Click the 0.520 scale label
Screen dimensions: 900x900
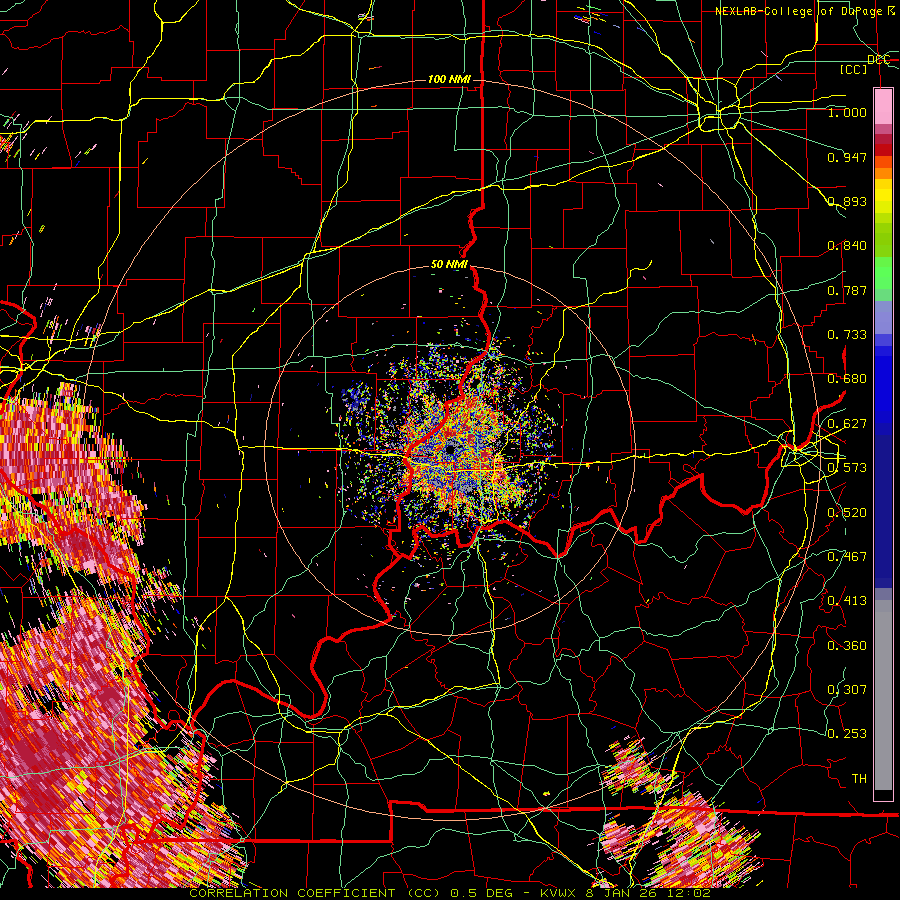tap(847, 513)
